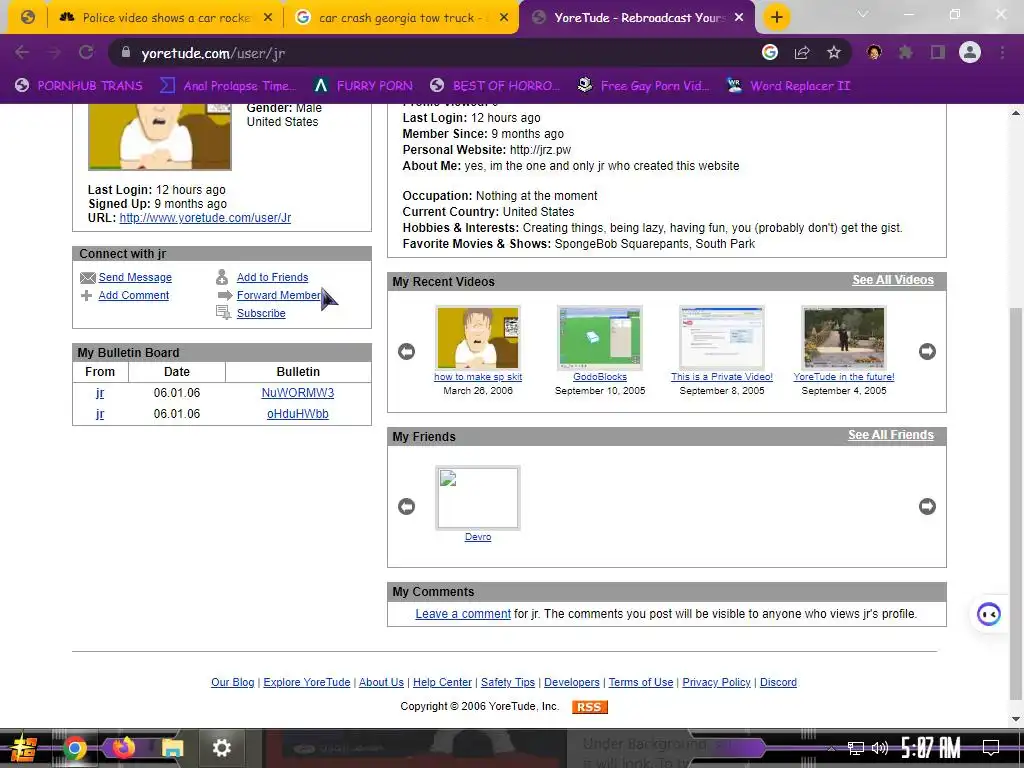This screenshot has width=1024, height=768.
Task: Close the car crash georgia tab
Action: [x=504, y=18]
